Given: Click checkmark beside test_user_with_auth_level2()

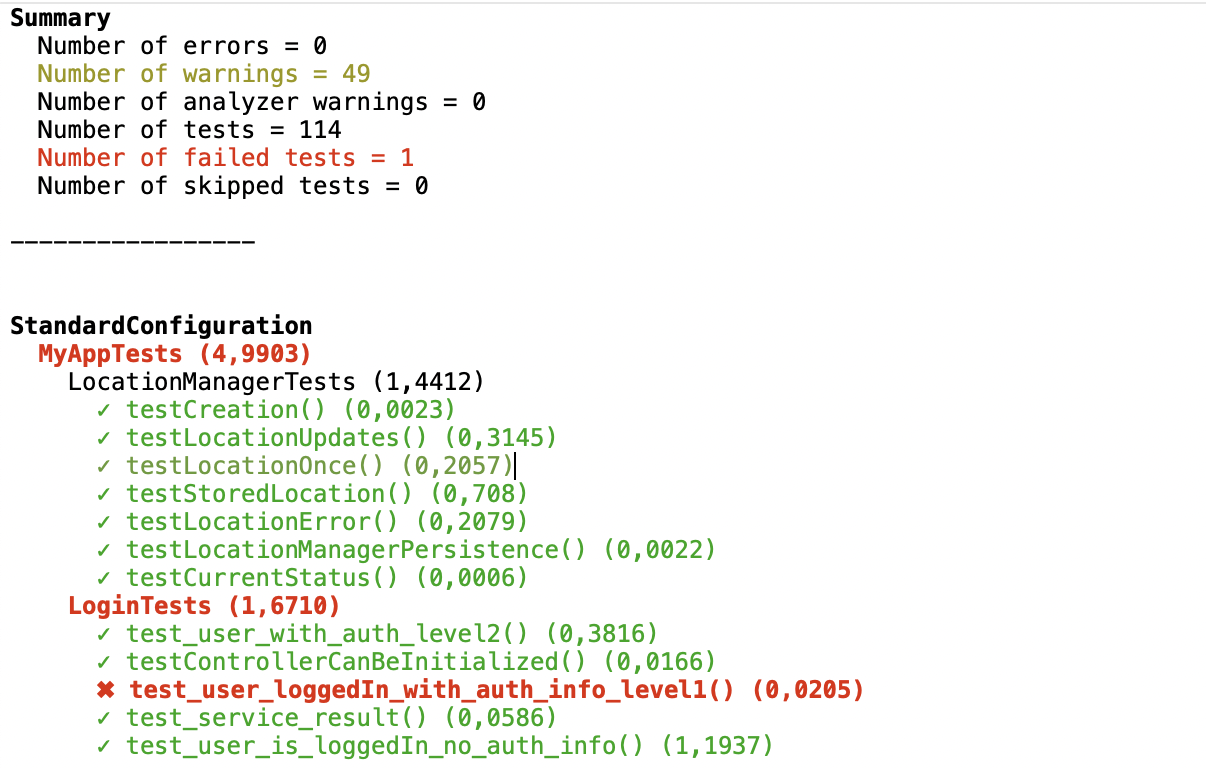Looking at the screenshot, I should 104,634.
